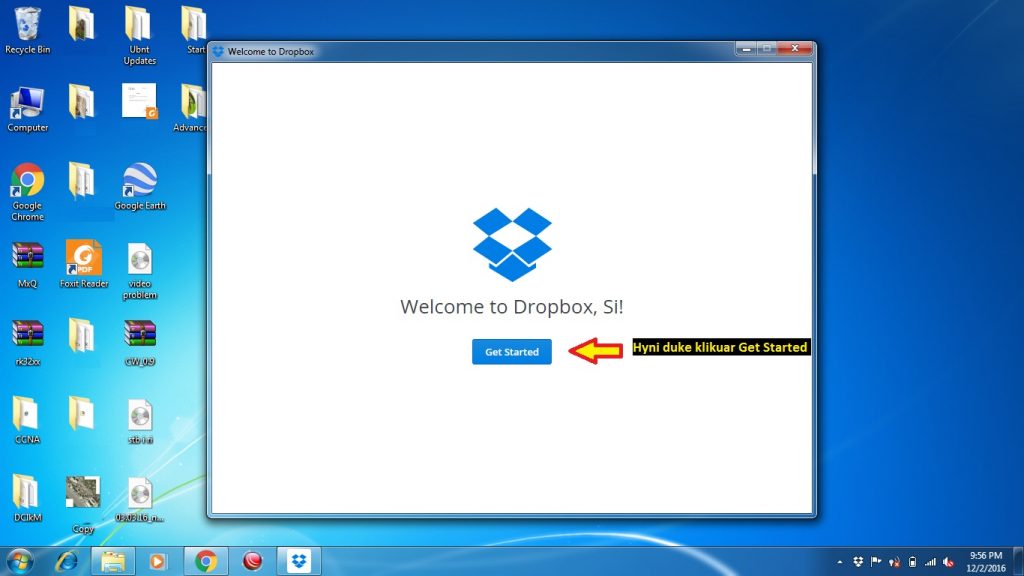The image size is (1024, 576).
Task: Select the document icon with orange badge
Action: [139, 101]
